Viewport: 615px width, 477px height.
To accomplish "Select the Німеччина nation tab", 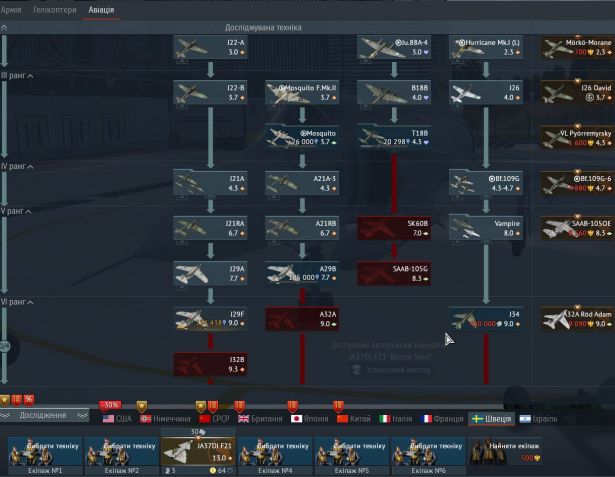I will 166,419.
